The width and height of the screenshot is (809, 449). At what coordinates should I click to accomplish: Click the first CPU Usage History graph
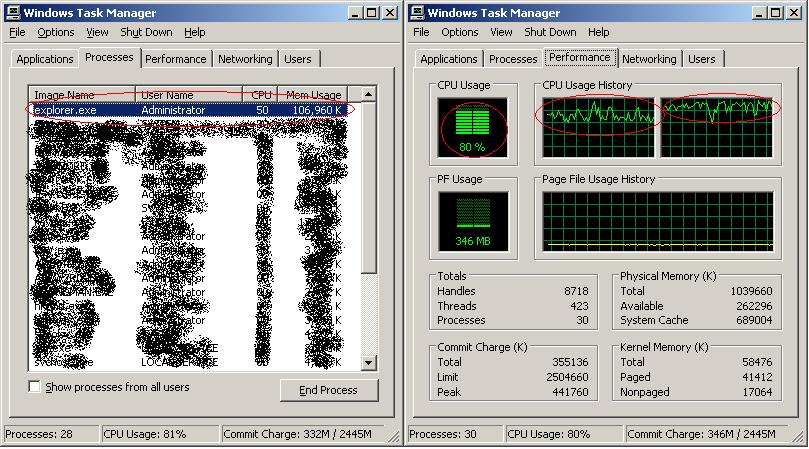point(598,127)
